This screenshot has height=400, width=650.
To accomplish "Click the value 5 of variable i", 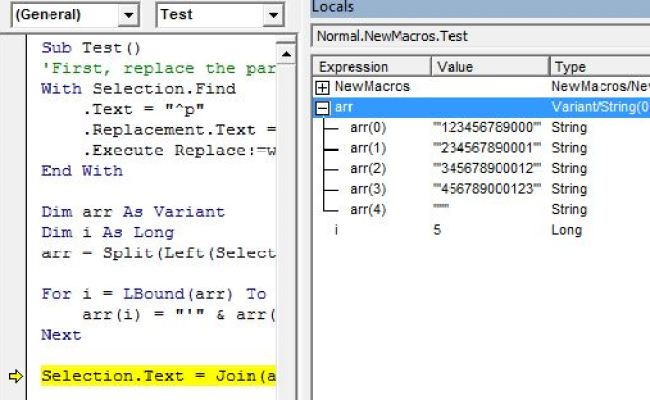I will tap(437, 230).
